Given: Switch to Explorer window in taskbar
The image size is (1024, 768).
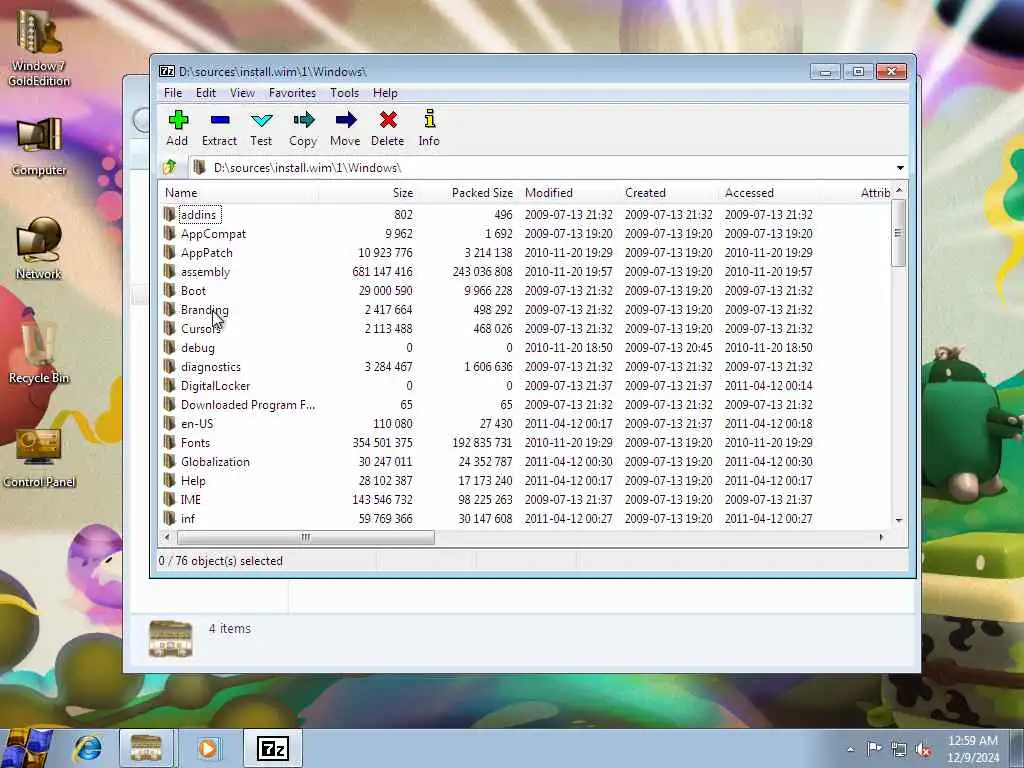Looking at the screenshot, I should click(146, 748).
